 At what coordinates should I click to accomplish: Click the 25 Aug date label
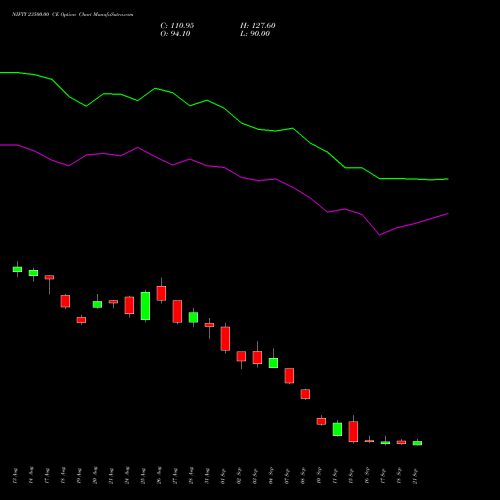click(143, 476)
